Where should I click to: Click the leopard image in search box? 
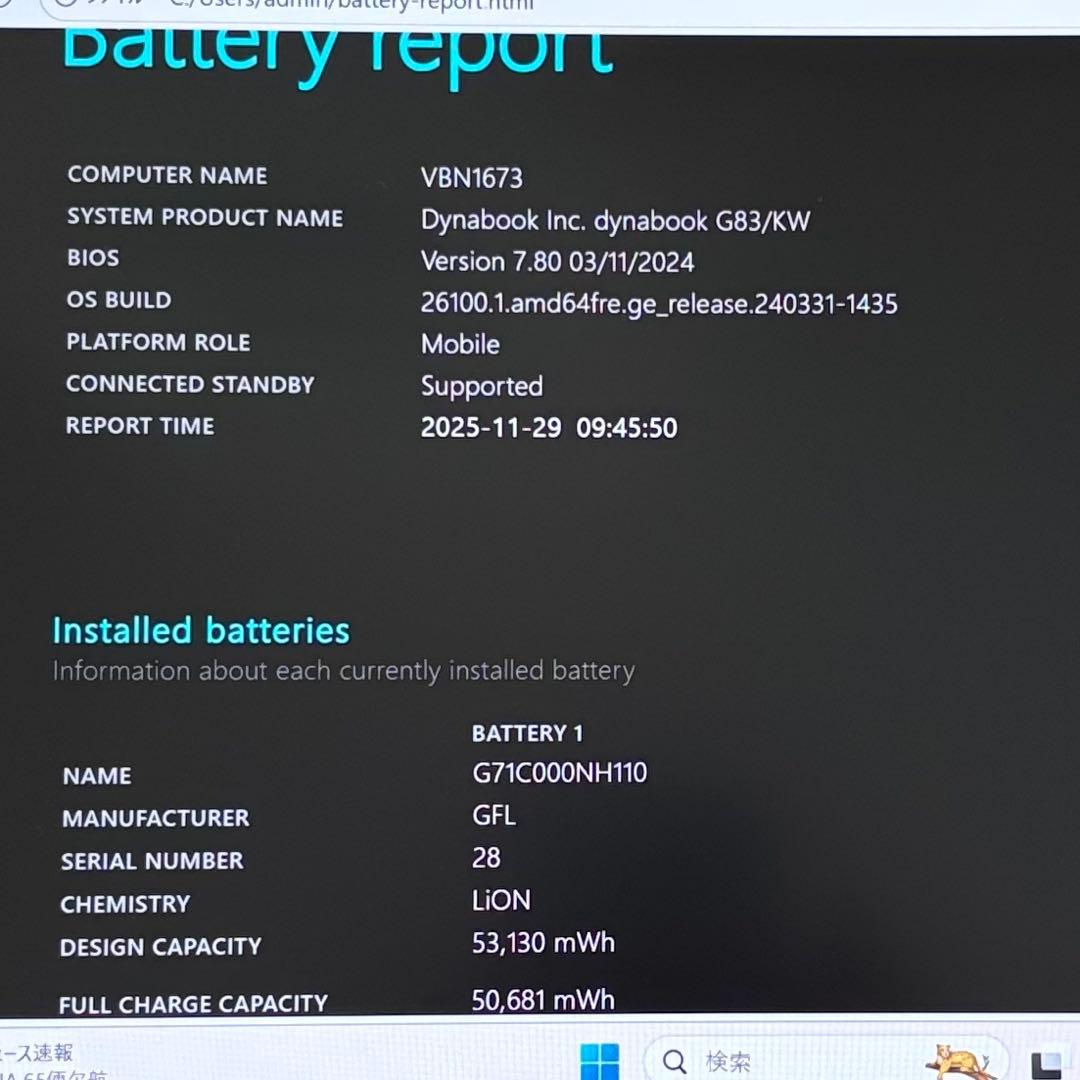(958, 1061)
